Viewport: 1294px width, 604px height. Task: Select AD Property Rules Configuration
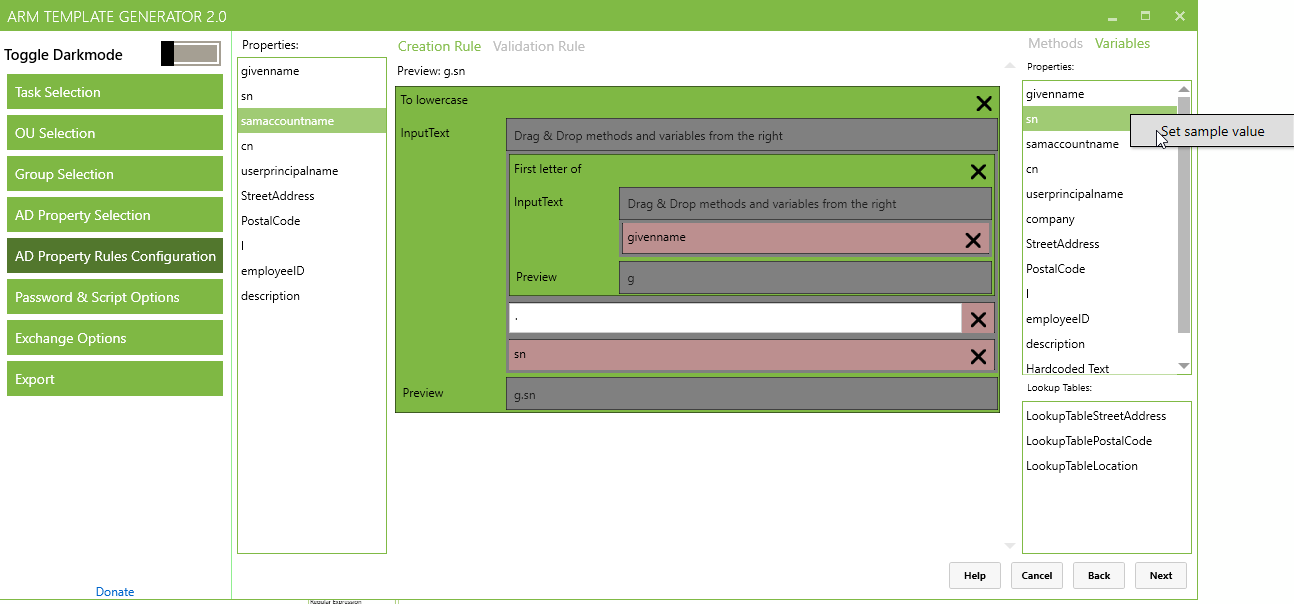click(115, 256)
